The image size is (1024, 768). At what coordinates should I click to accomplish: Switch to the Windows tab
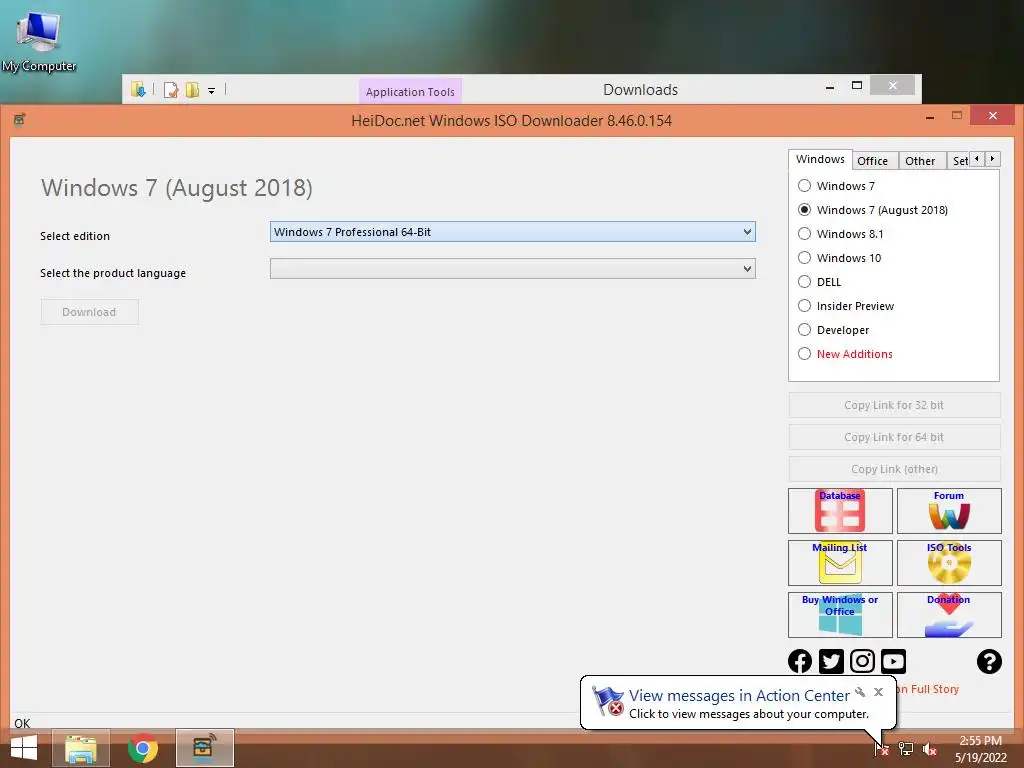tap(820, 159)
